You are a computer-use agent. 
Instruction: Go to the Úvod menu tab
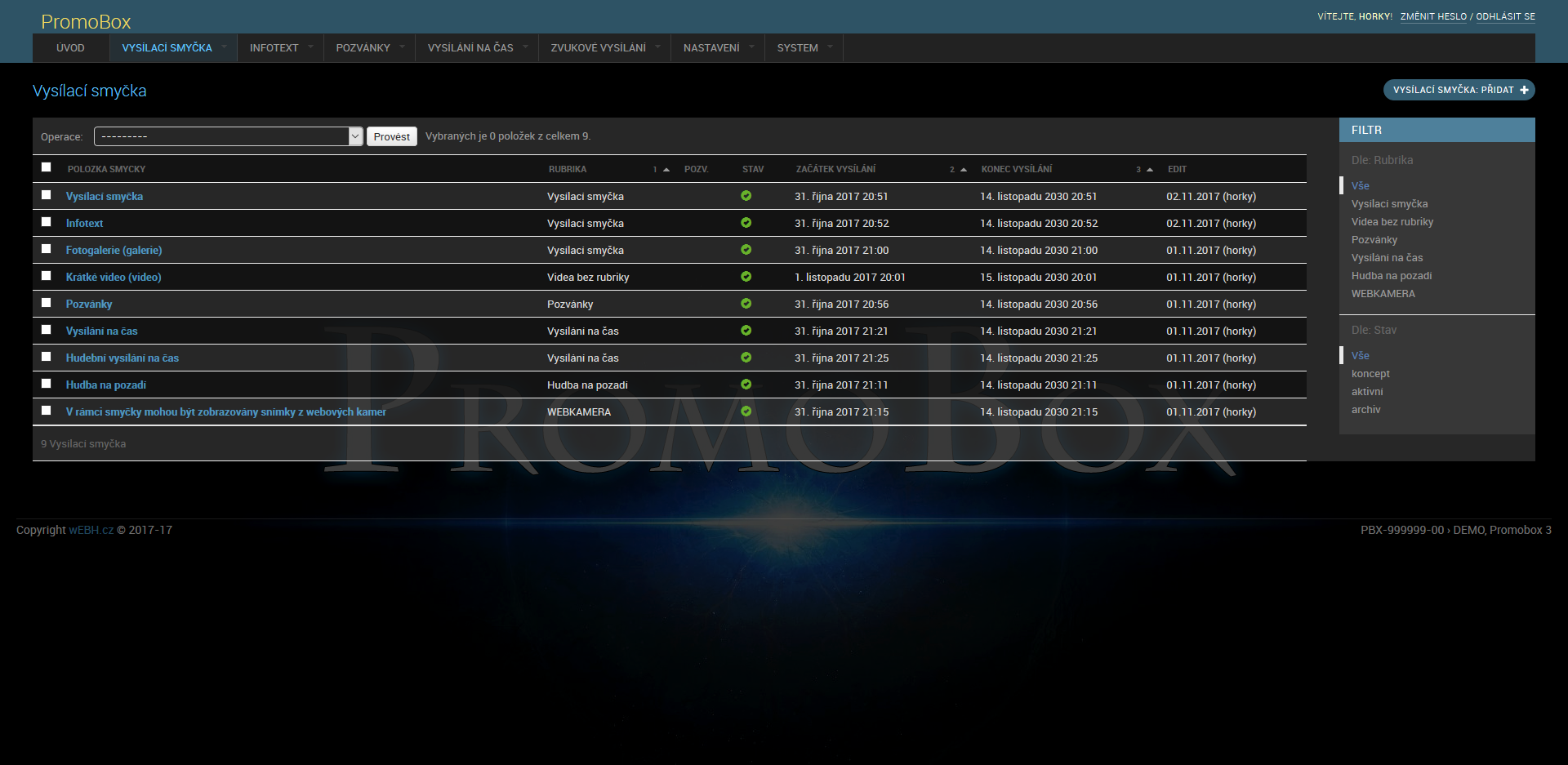(70, 48)
